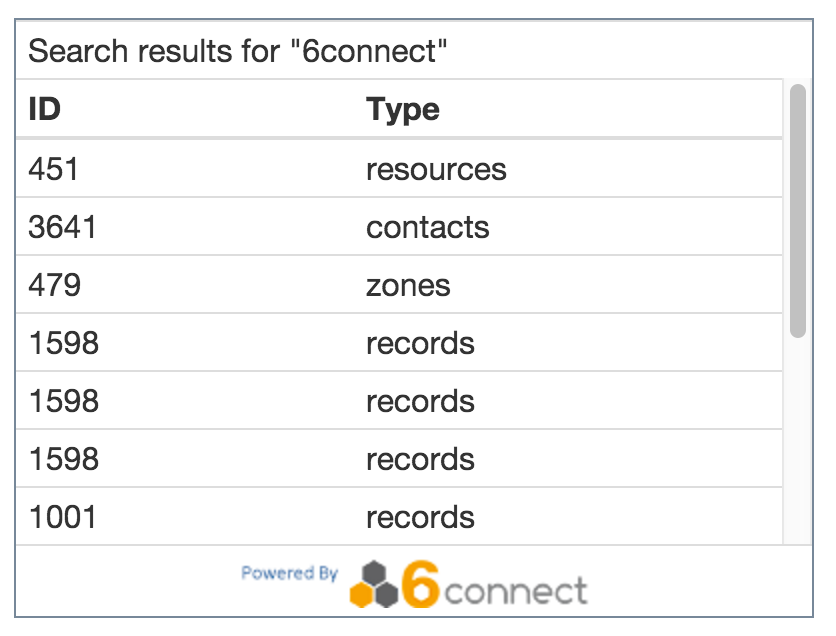Open the "contacts" type result

(428, 227)
